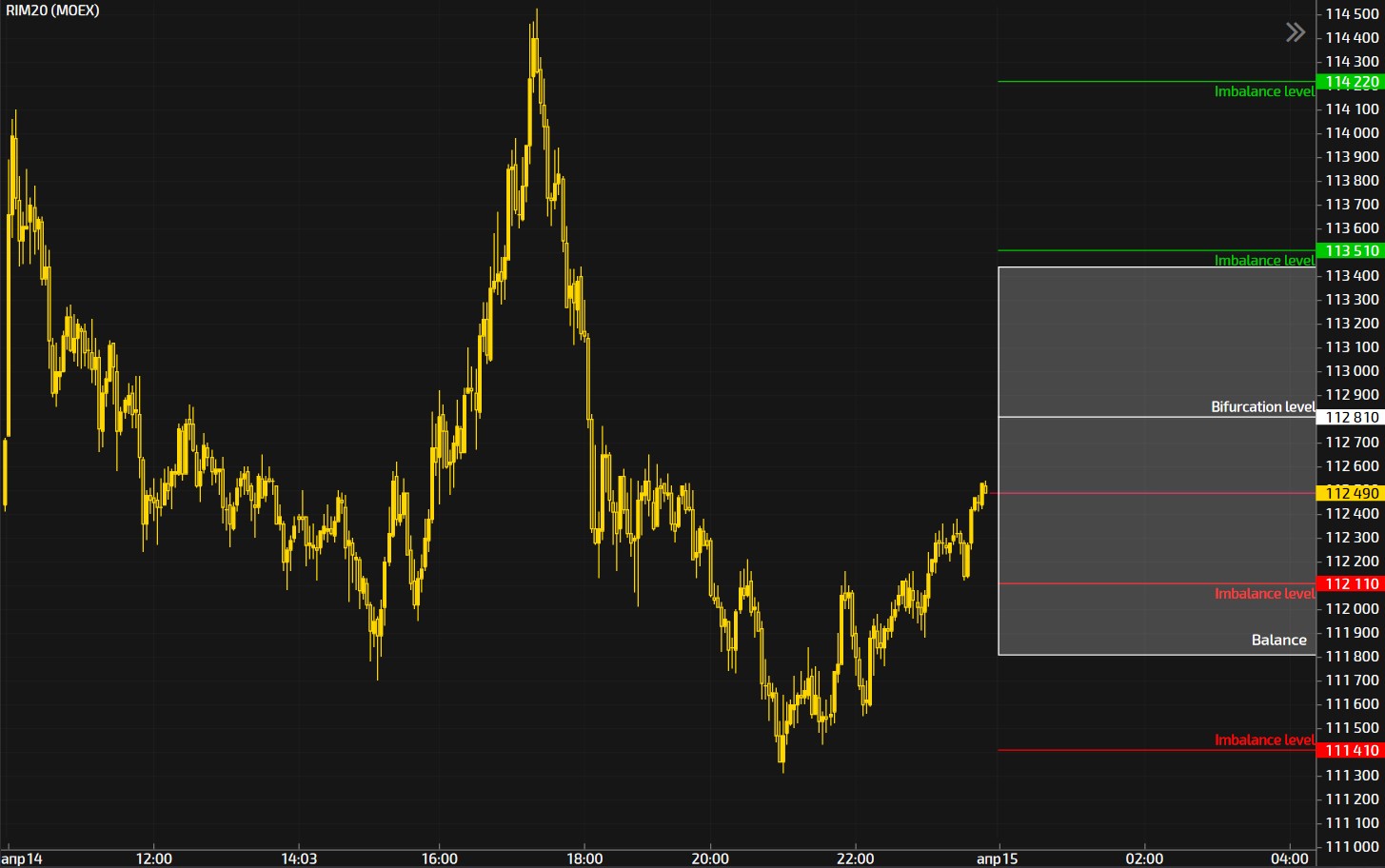Click the 14:03 mark on the time axis
Viewport: 1385px width, 868px height.
click(298, 858)
